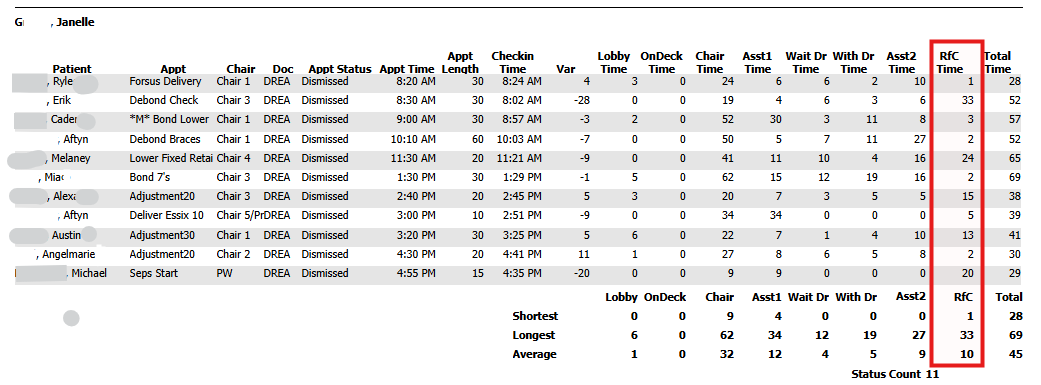The width and height of the screenshot is (1041, 385).
Task: Click the Total Time column header
Action: click(997, 62)
